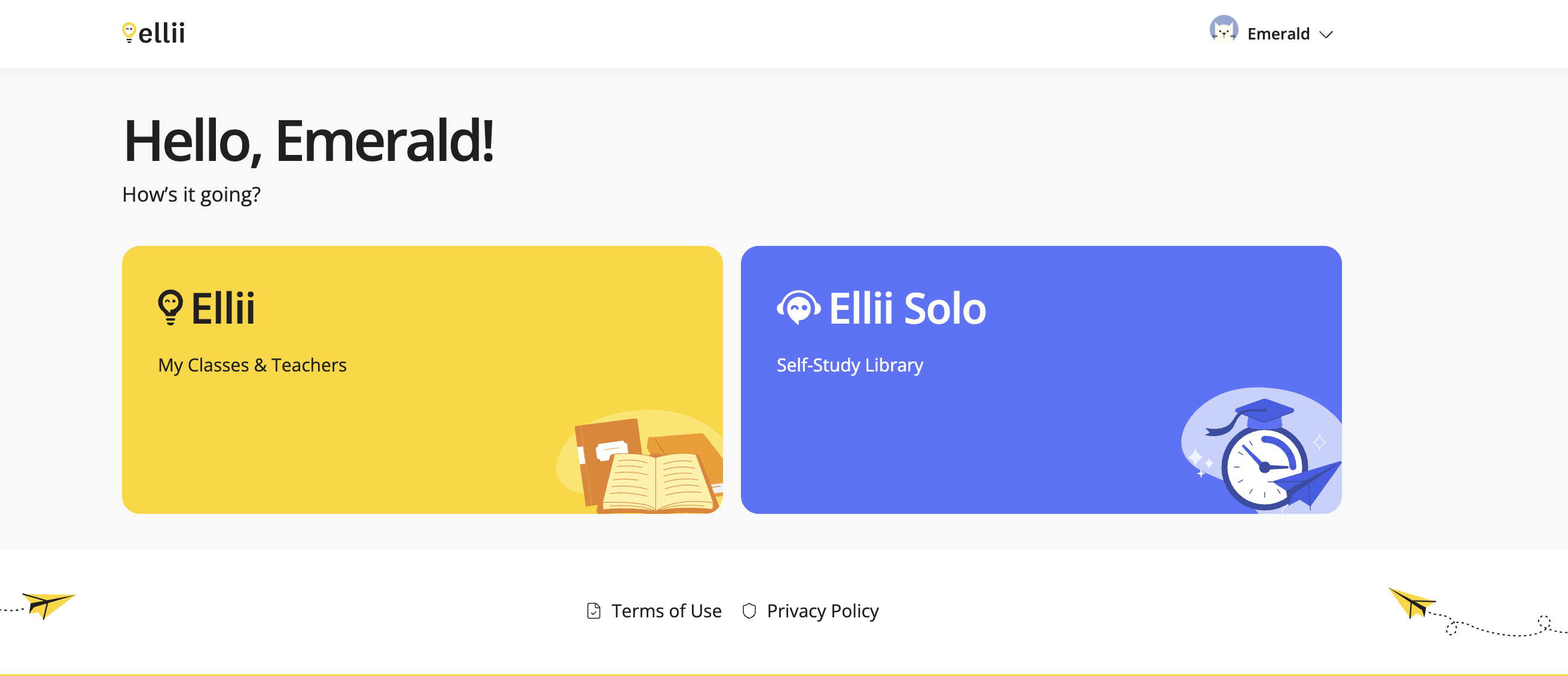Click the blue paper plane on Solo card
This screenshot has width=1568, height=676.
pos(1308,484)
